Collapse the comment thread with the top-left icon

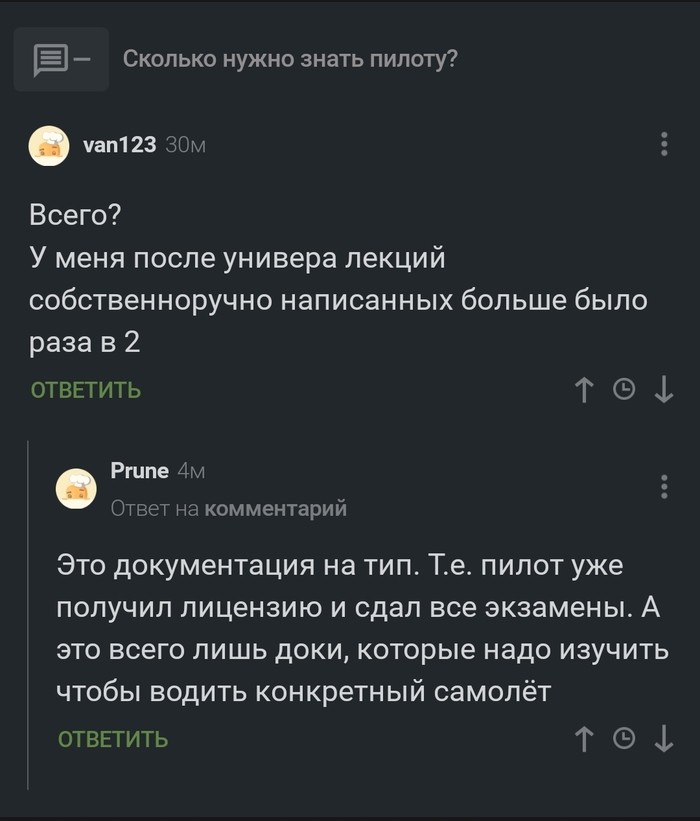[61, 60]
